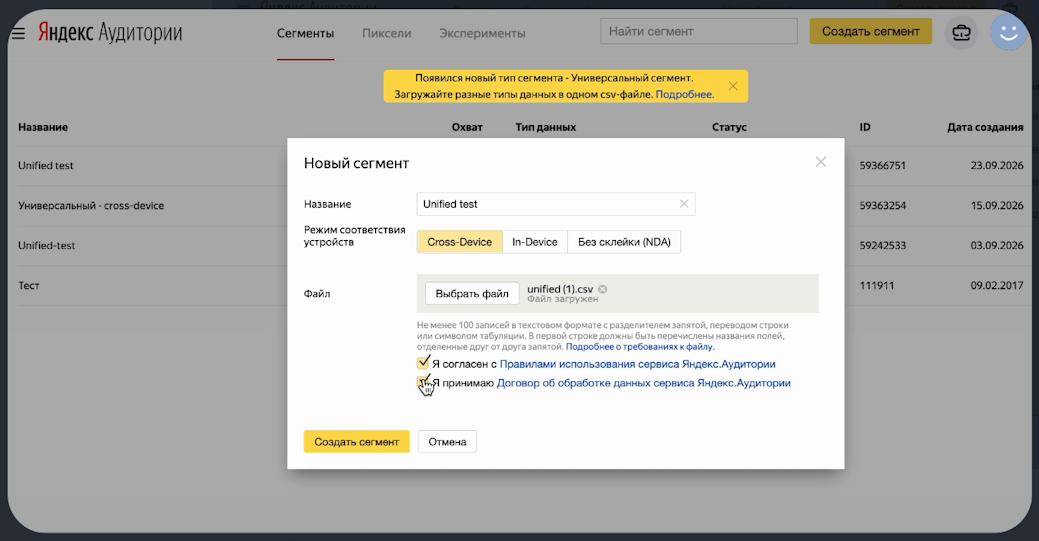Click the unified (1).csv file name

[560, 289]
